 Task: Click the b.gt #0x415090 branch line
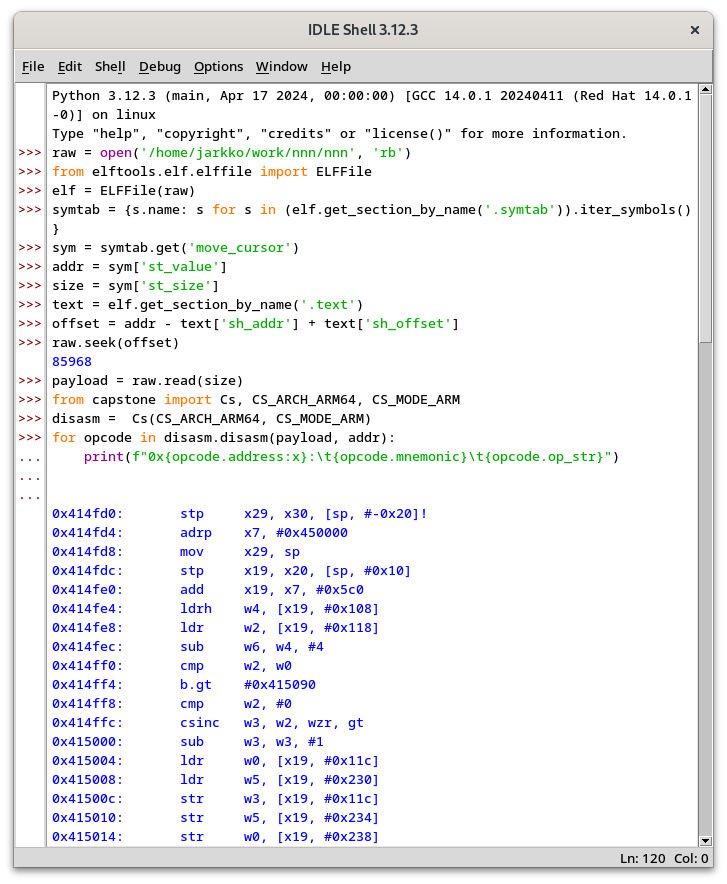[x=184, y=684]
